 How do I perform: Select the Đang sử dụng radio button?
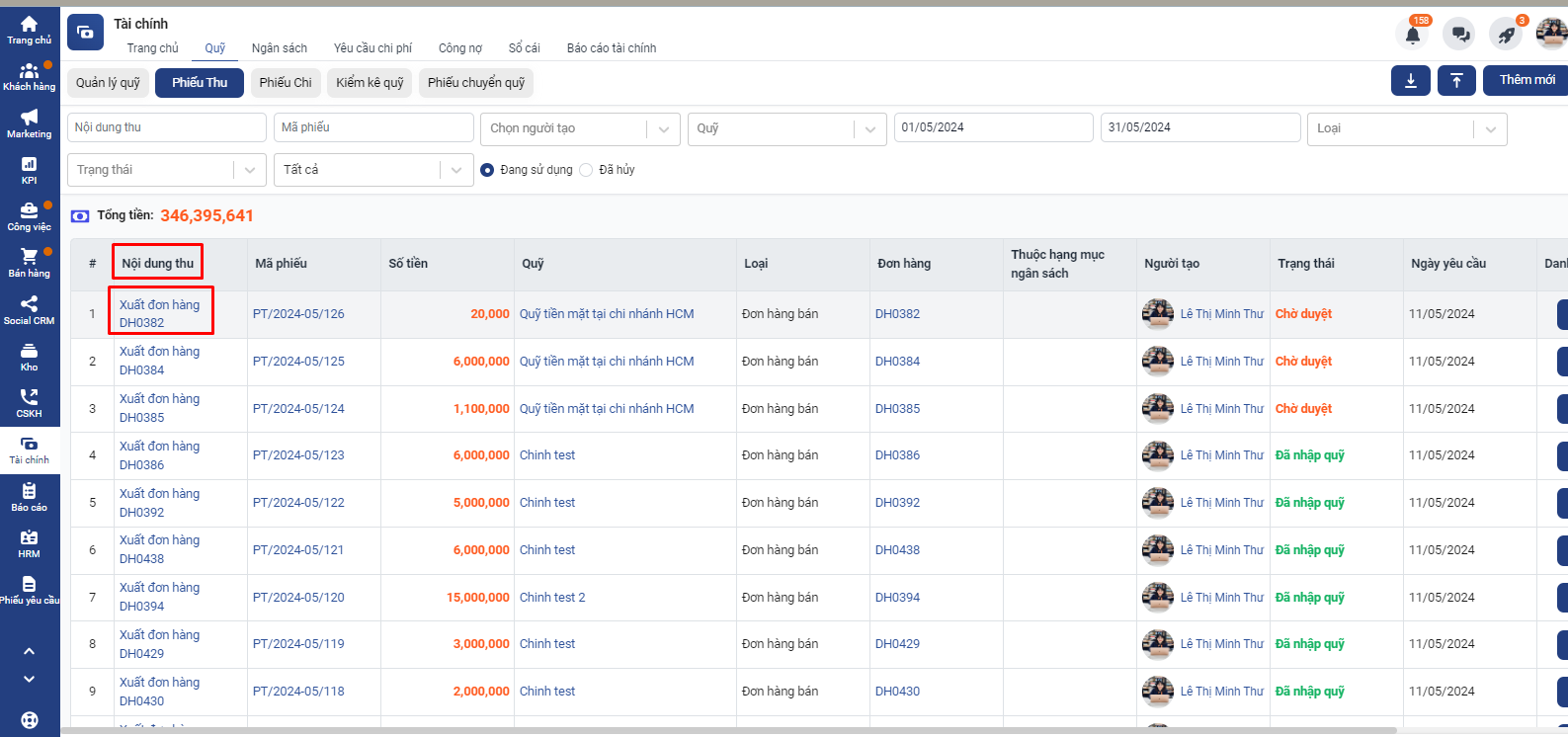[487, 170]
